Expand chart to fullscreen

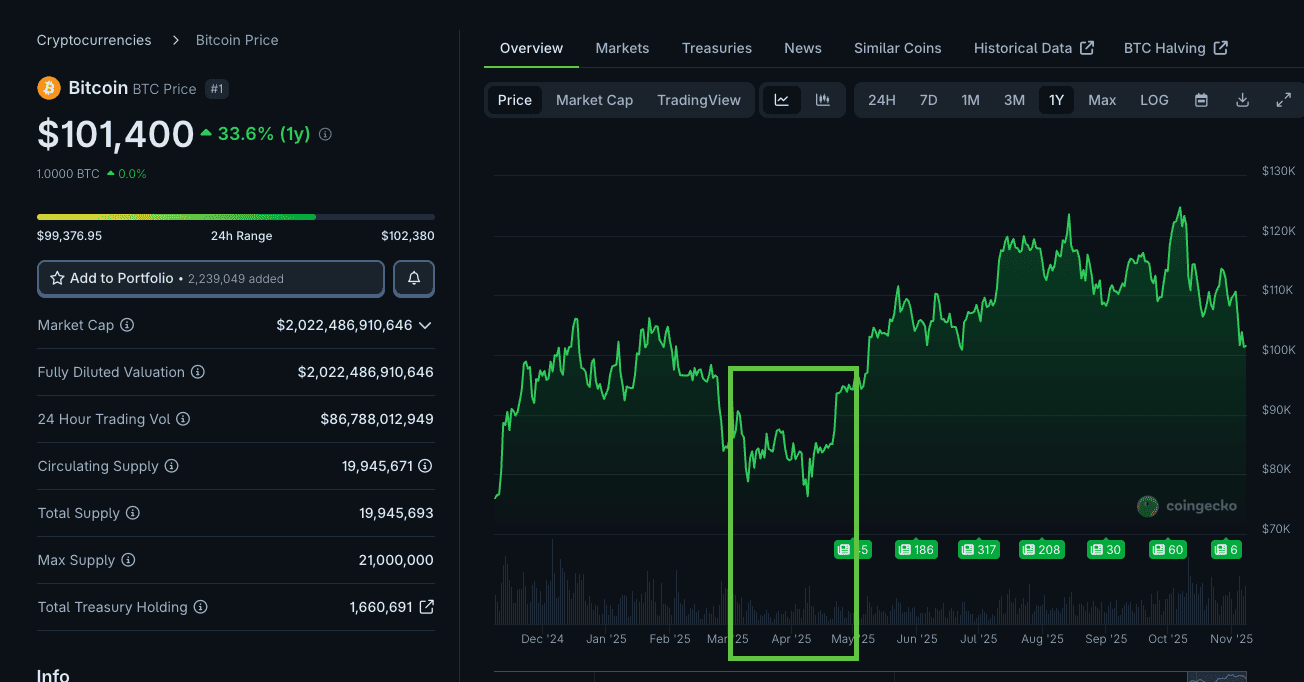point(1284,100)
